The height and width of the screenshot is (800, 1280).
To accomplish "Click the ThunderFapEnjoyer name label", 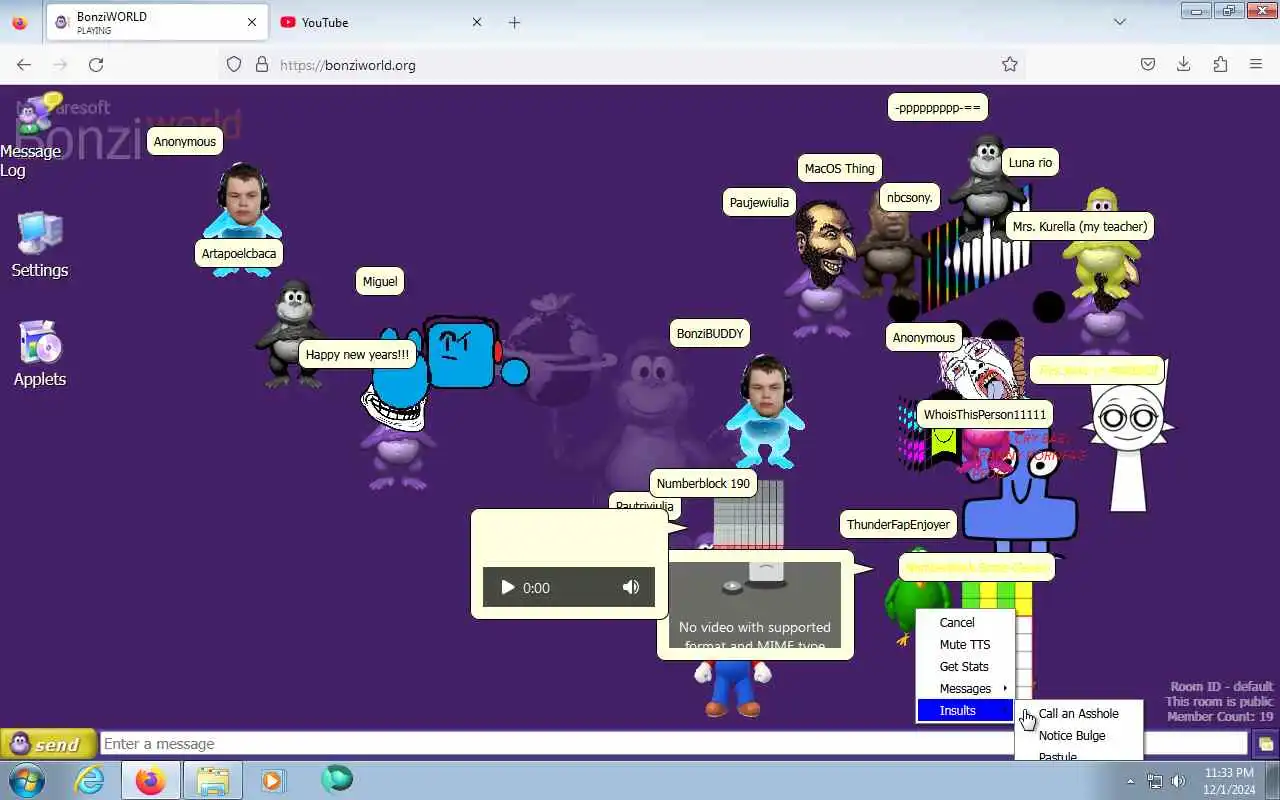I will coord(898,524).
